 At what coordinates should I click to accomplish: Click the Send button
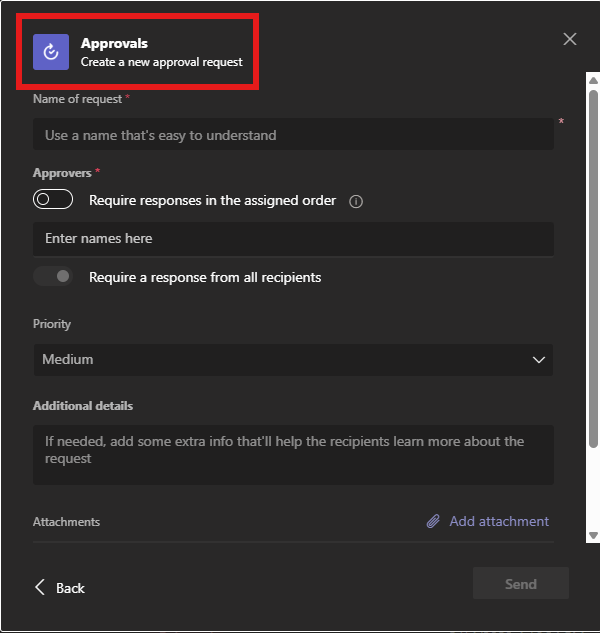pyautogui.click(x=521, y=583)
